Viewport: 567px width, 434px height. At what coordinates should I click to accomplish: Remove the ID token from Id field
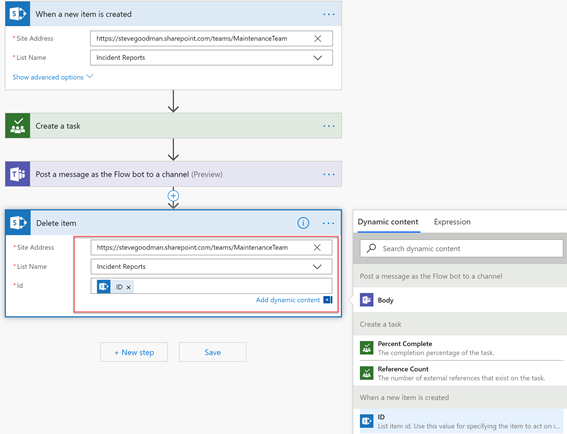point(128,288)
